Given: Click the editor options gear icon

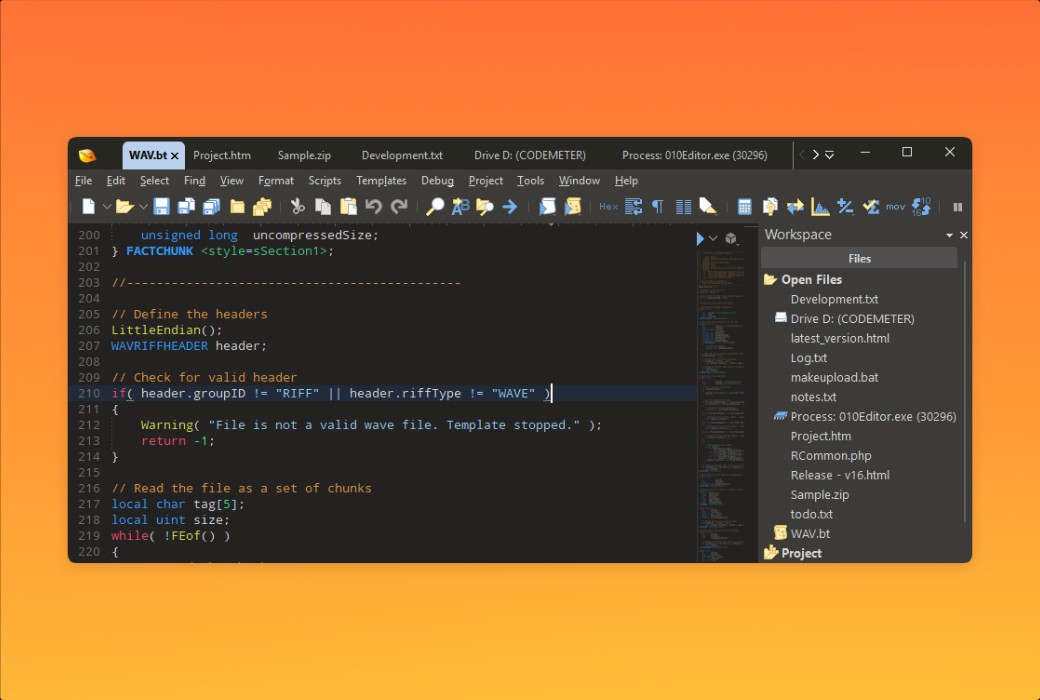Looking at the screenshot, I should tap(730, 238).
